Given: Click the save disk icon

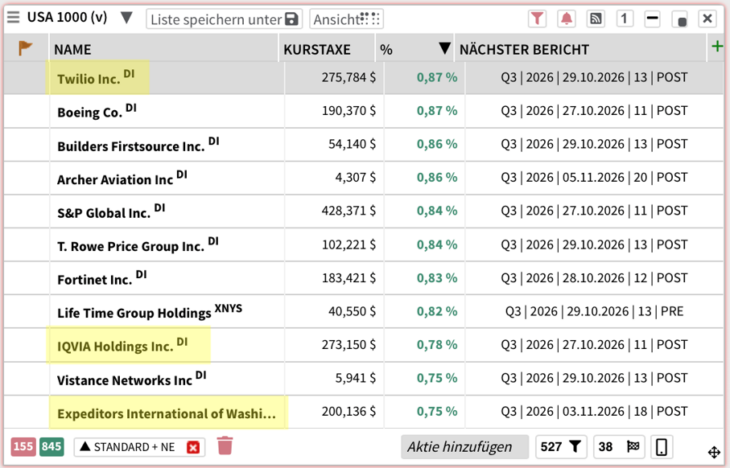Looking at the screenshot, I should click(291, 19).
